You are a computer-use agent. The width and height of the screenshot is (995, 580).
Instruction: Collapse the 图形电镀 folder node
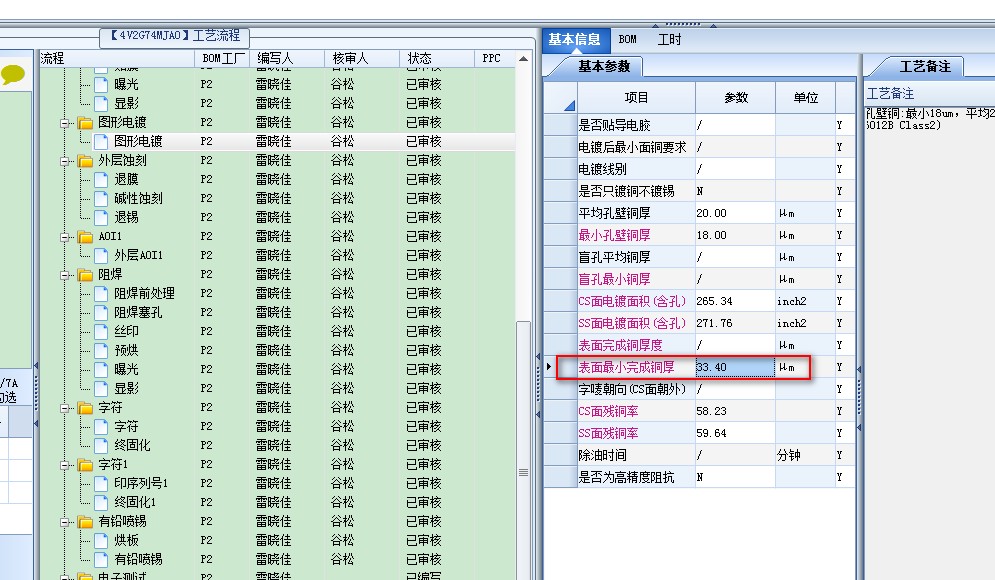[x=65, y=123]
